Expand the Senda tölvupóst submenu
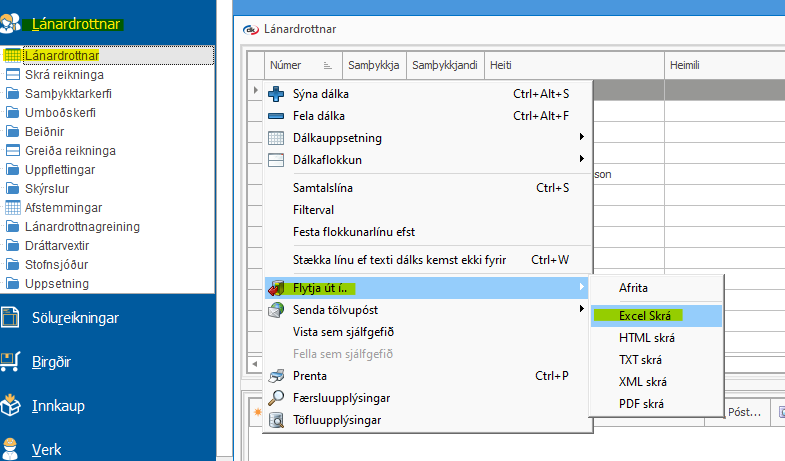Viewport: 785px width, 461px height. click(x=581, y=310)
